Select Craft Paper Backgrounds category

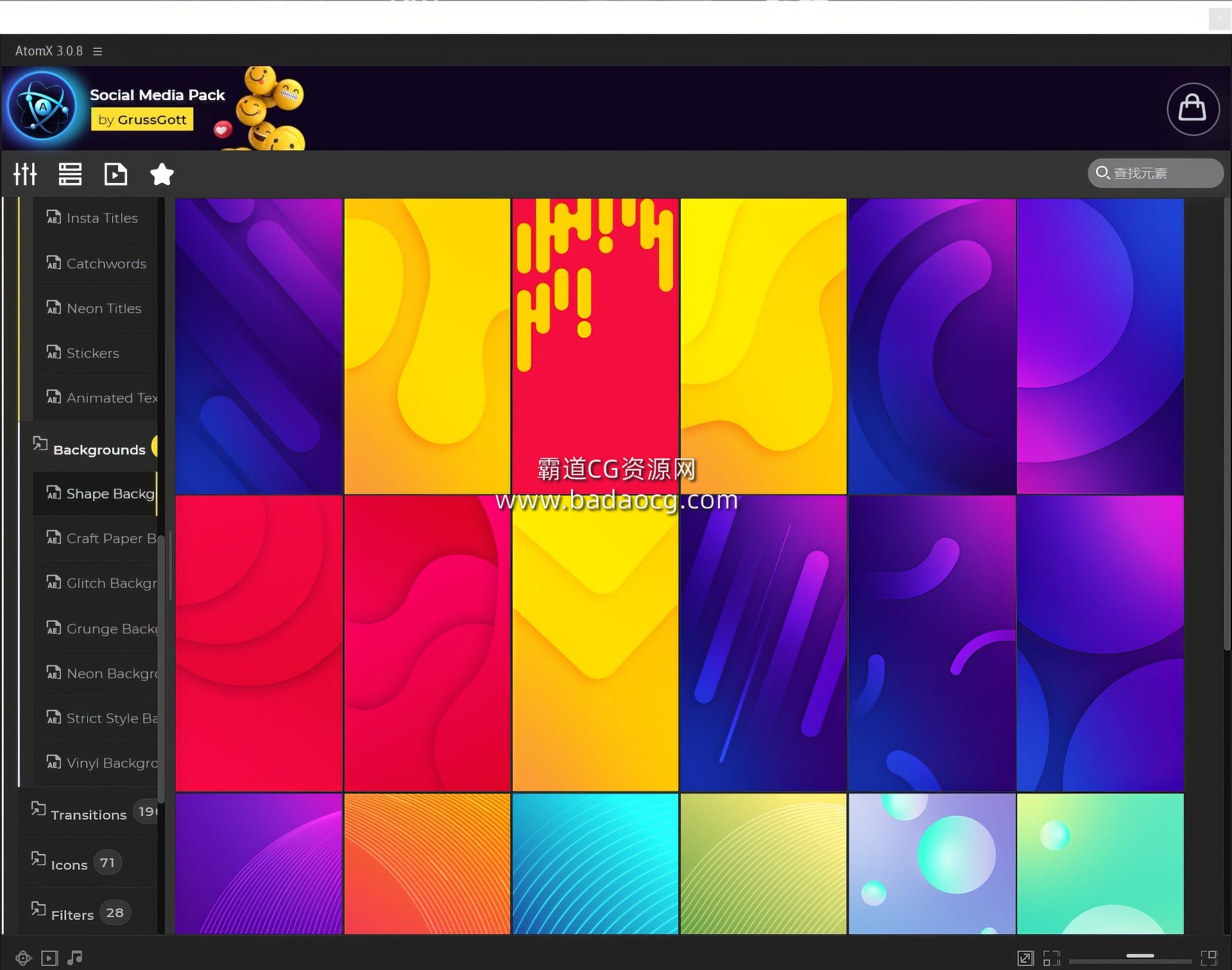coord(95,539)
